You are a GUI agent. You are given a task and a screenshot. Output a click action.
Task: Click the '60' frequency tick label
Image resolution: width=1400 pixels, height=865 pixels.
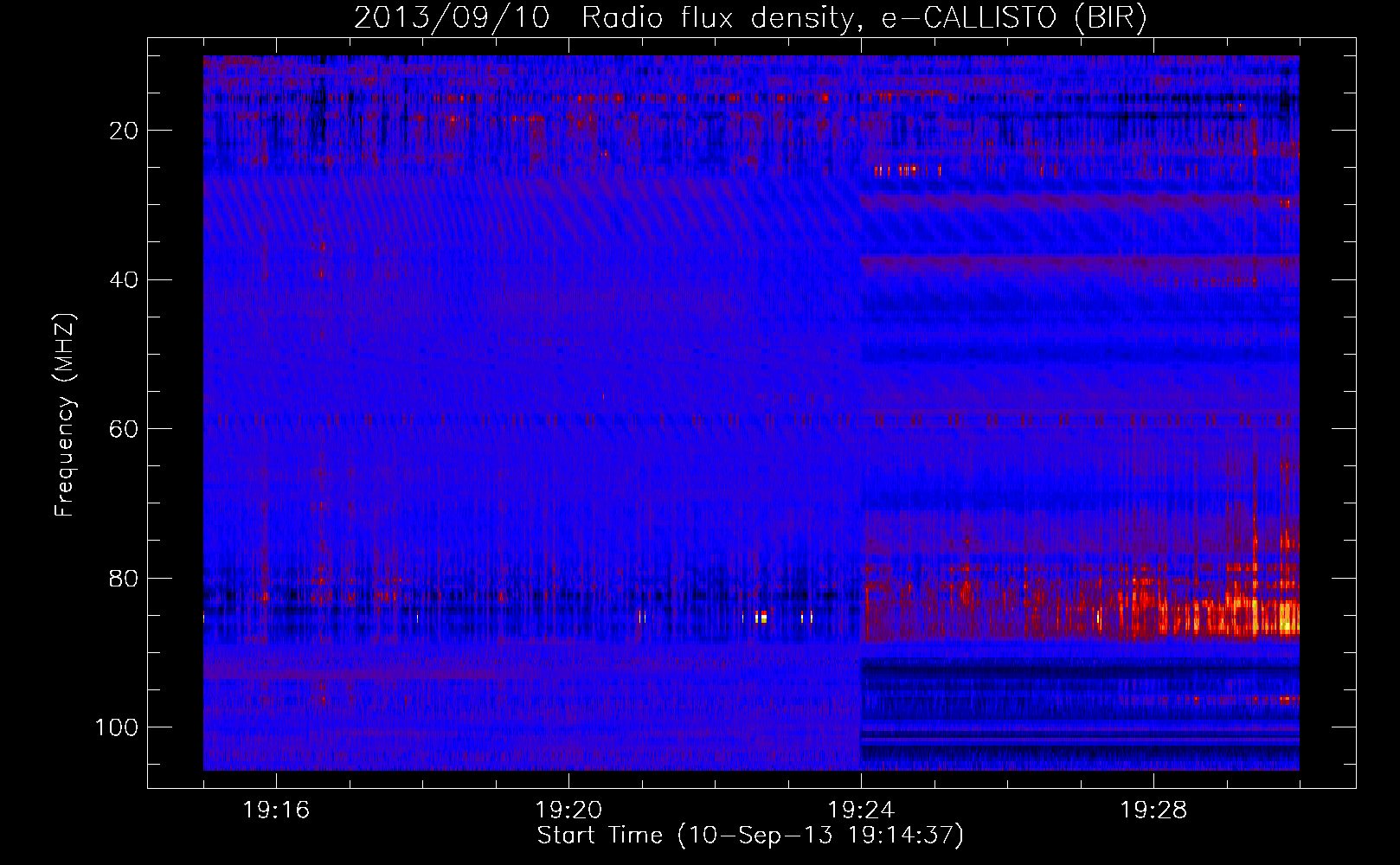pyautogui.click(x=125, y=429)
